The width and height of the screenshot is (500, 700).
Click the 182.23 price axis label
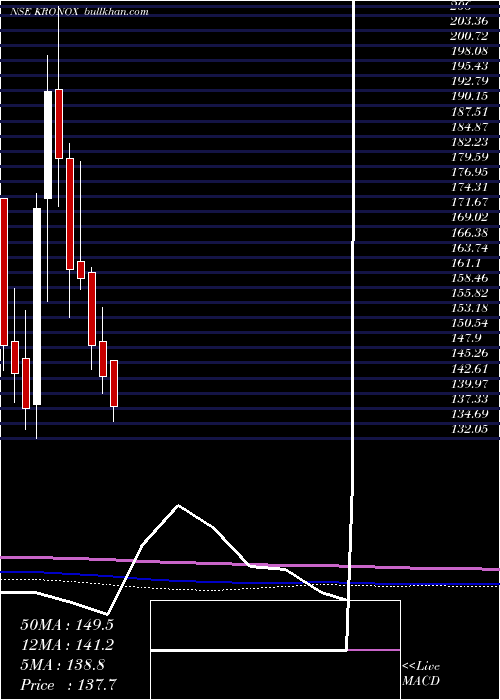pos(471,141)
